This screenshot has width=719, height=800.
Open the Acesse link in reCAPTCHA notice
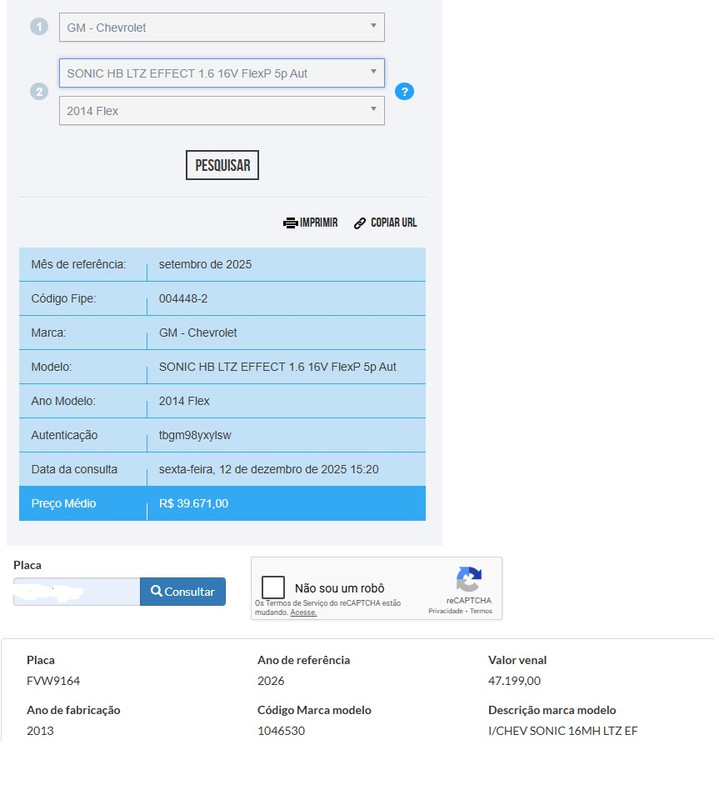coord(305,614)
